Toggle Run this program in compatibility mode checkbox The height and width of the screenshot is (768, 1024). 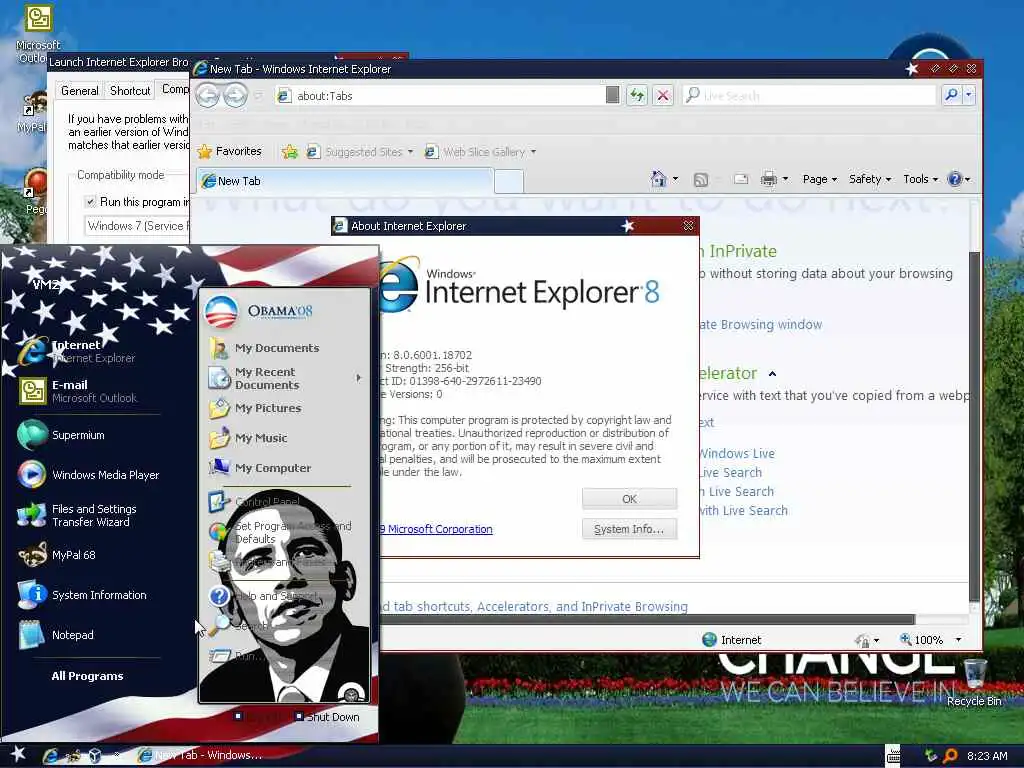click(91, 202)
